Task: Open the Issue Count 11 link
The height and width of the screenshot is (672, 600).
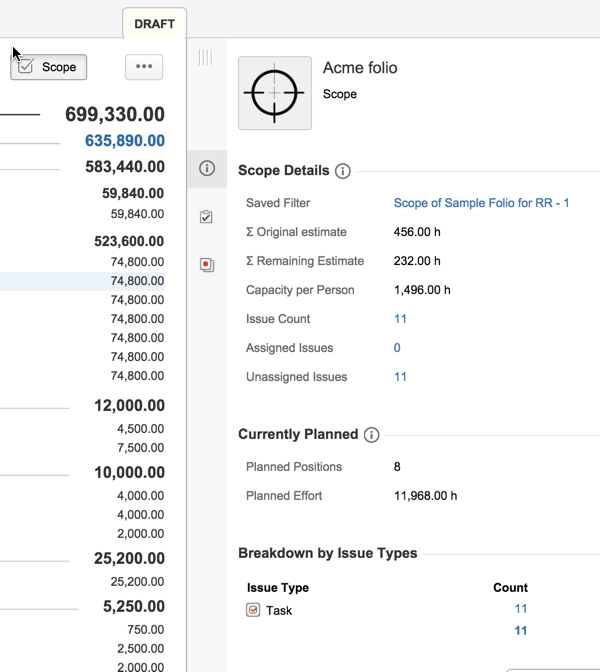Action: 400,319
